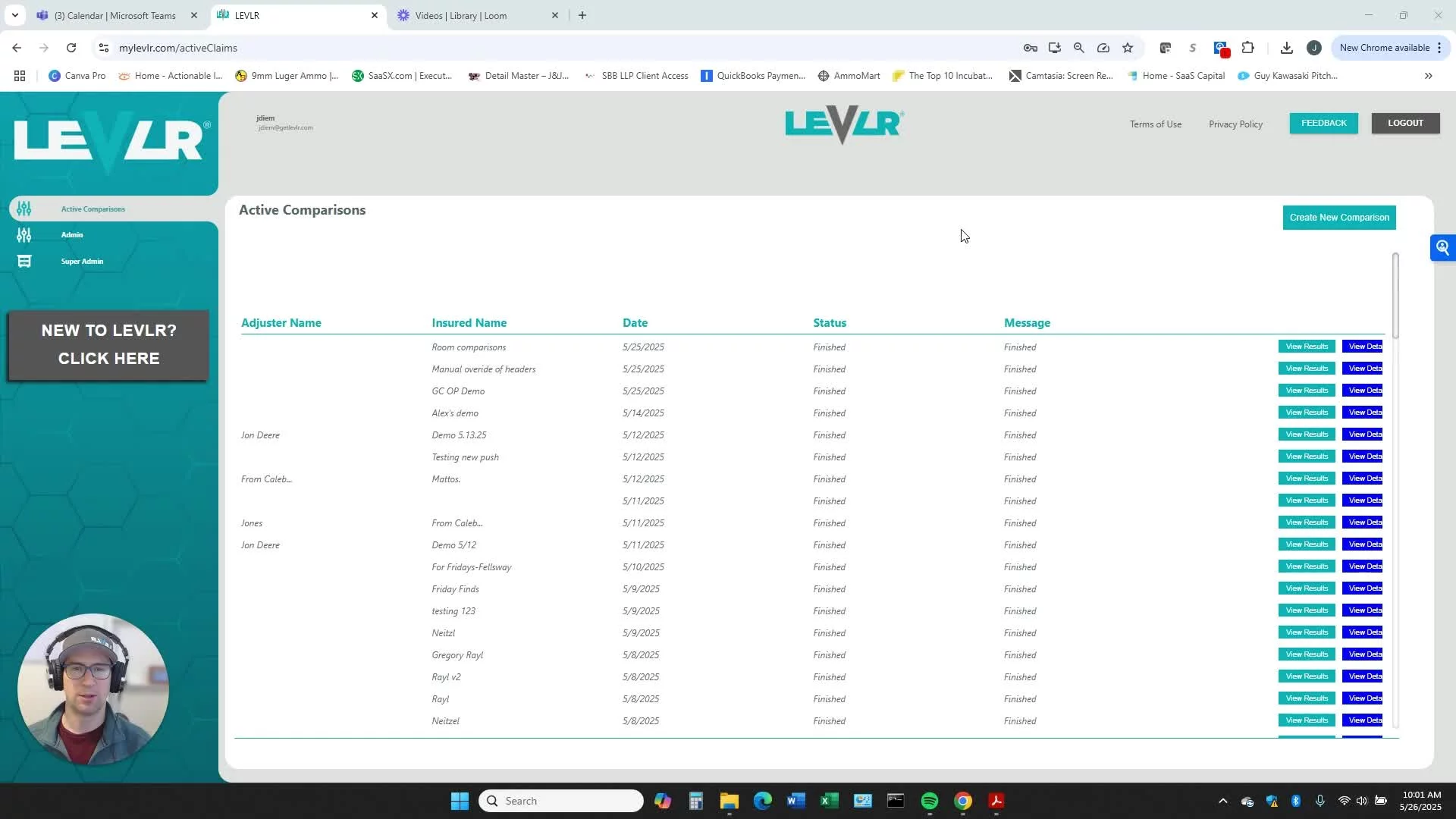This screenshot has height=819, width=1456.
Task: Select Admin in the sidebar menu
Action: click(x=72, y=235)
